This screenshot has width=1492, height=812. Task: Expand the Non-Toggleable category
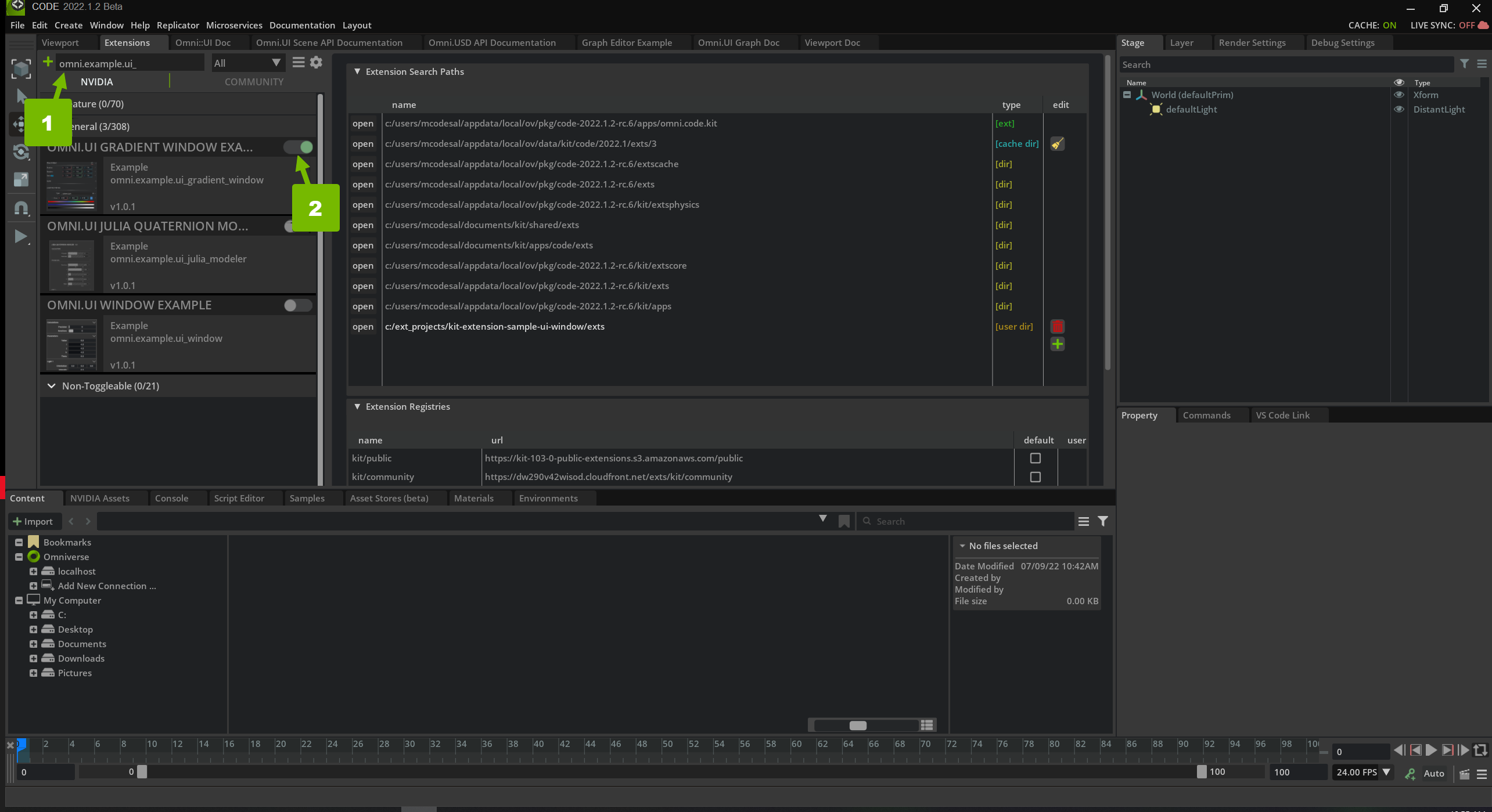click(x=51, y=386)
